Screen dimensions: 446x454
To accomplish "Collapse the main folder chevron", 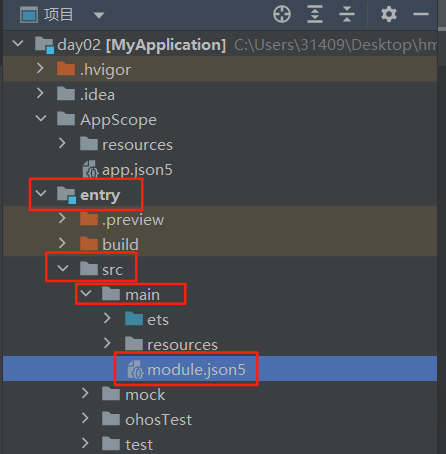I will tap(86, 293).
